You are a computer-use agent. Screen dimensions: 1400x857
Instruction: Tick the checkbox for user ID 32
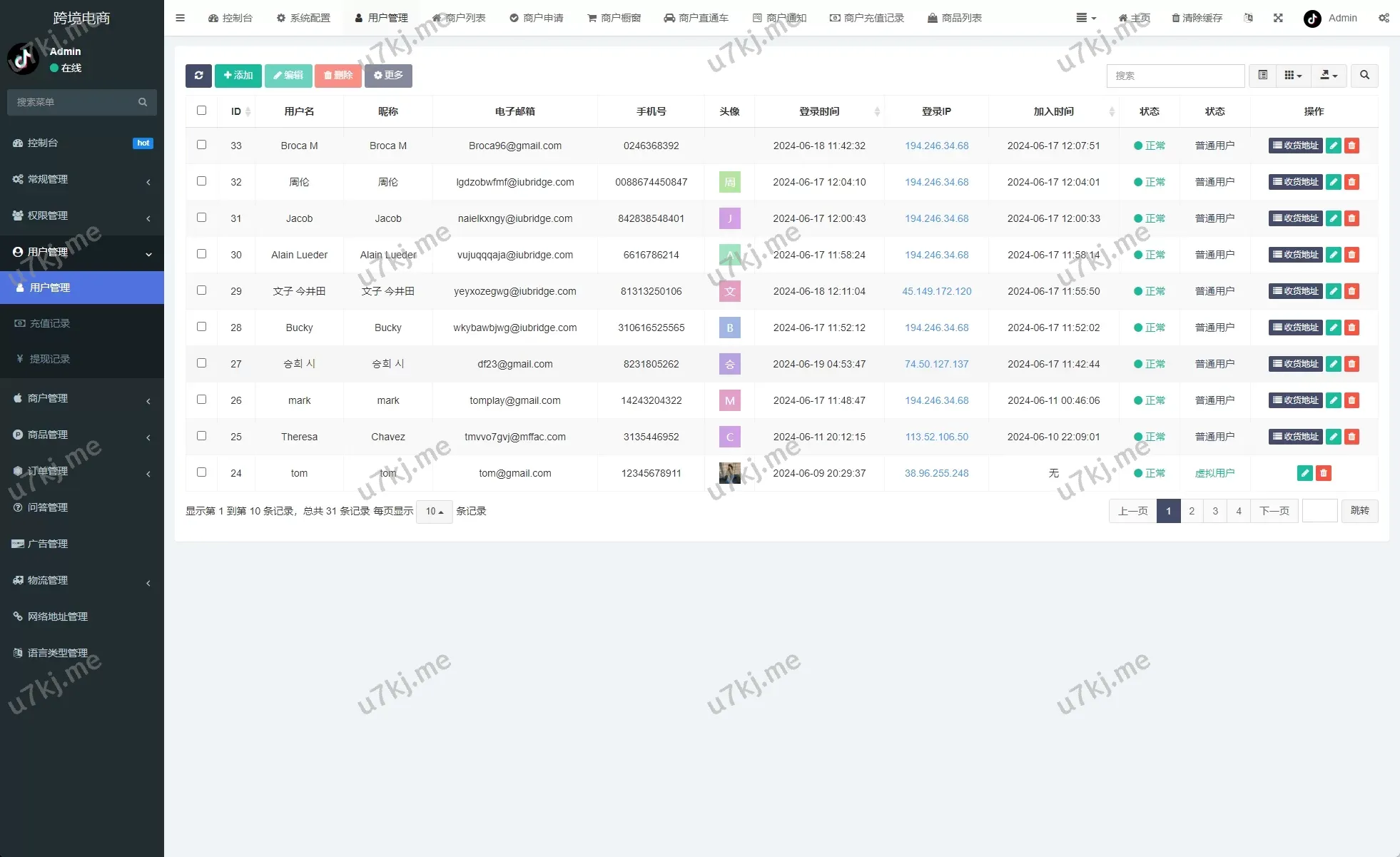point(201,181)
